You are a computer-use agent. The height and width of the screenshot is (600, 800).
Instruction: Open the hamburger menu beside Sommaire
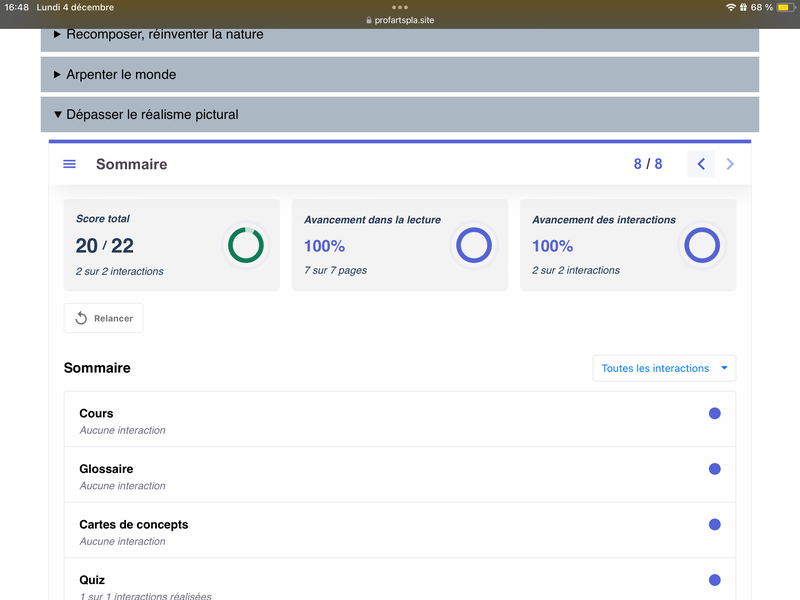(x=70, y=164)
